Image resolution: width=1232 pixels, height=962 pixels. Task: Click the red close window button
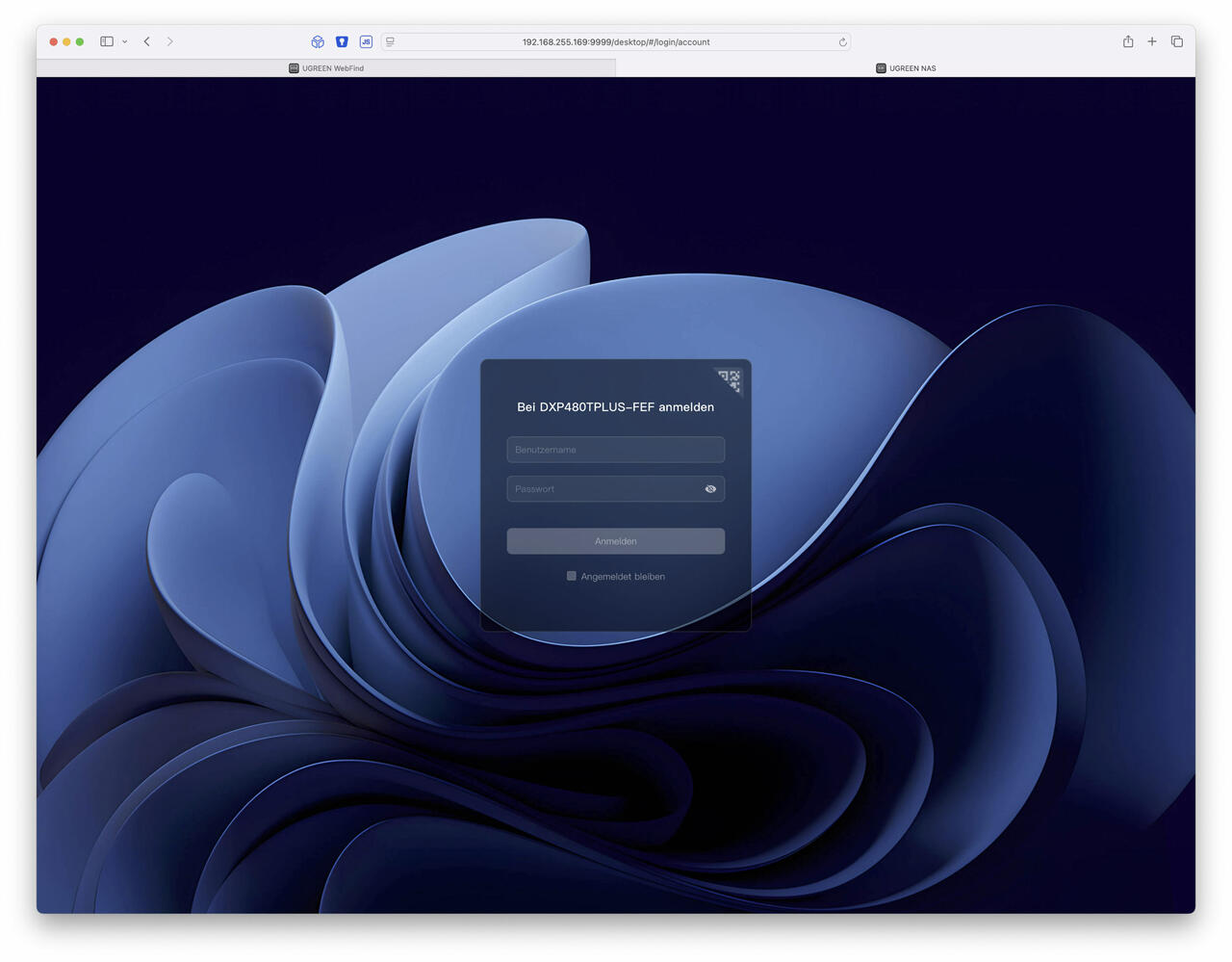coord(53,41)
